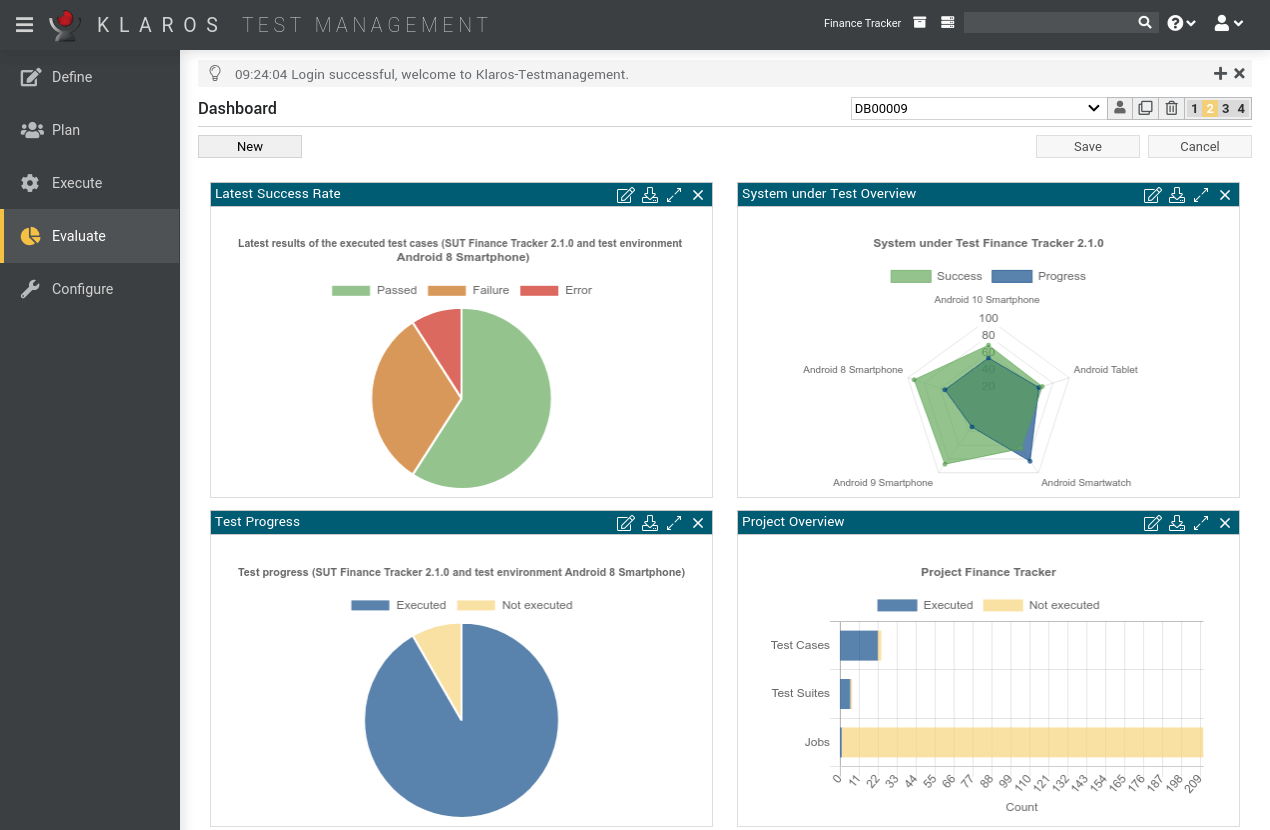Image resolution: width=1270 pixels, height=830 pixels.
Task: Save the dashboard
Action: pyautogui.click(x=1088, y=146)
